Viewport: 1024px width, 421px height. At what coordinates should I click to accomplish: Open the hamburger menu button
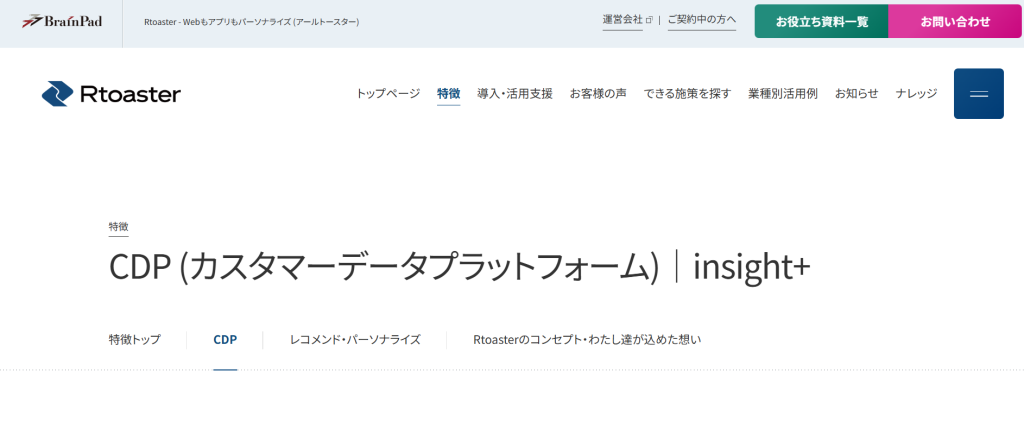(978, 93)
